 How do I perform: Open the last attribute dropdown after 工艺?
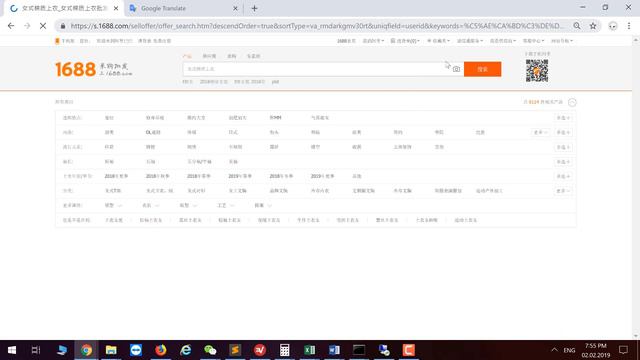point(263,205)
